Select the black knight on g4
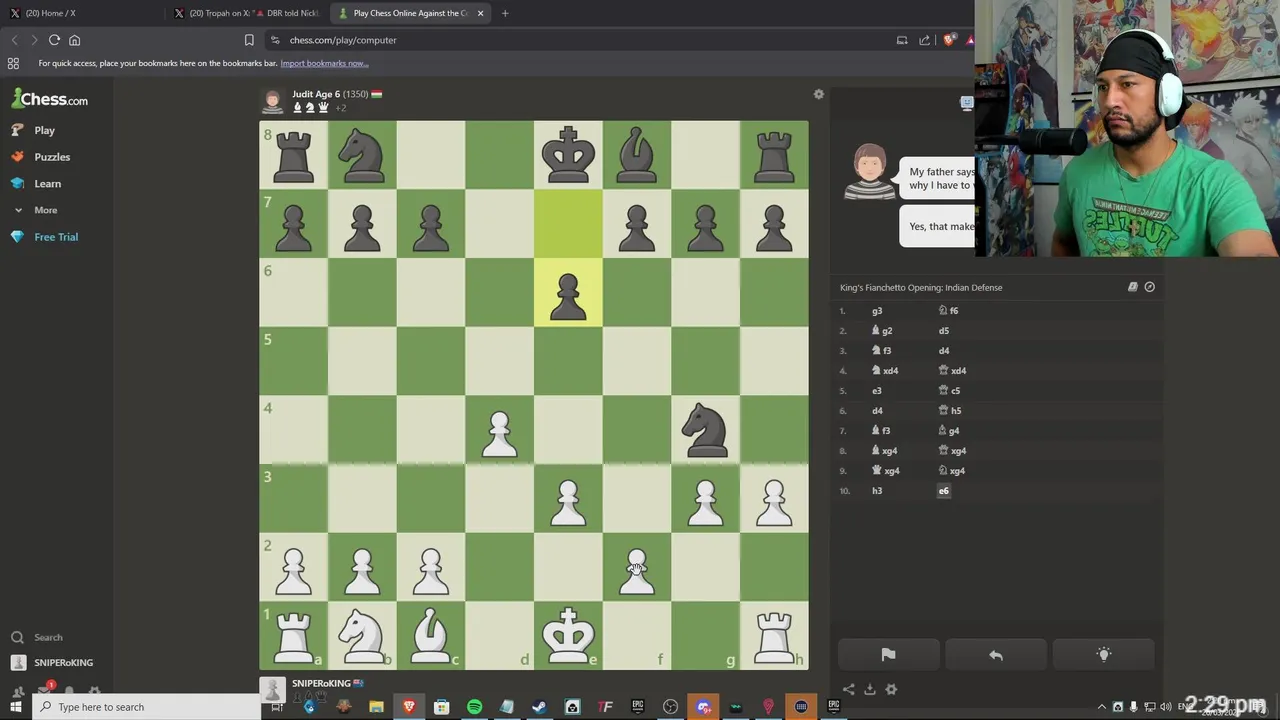This screenshot has height=720, width=1280. [706, 430]
